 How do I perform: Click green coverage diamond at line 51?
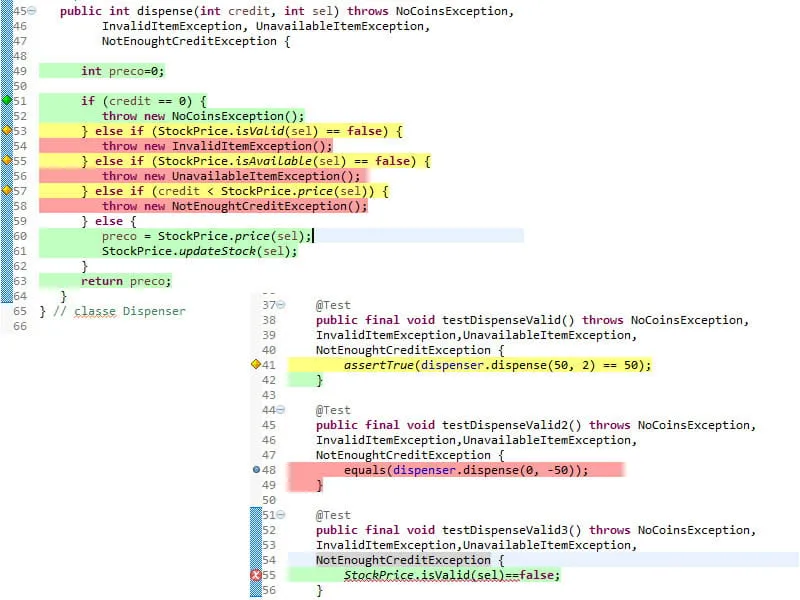tap(7, 100)
